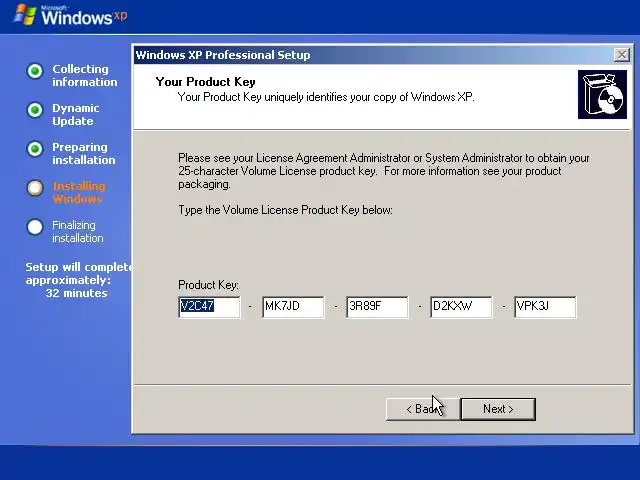
Task: Click the "Collecting information" label
Action: click(x=84, y=76)
